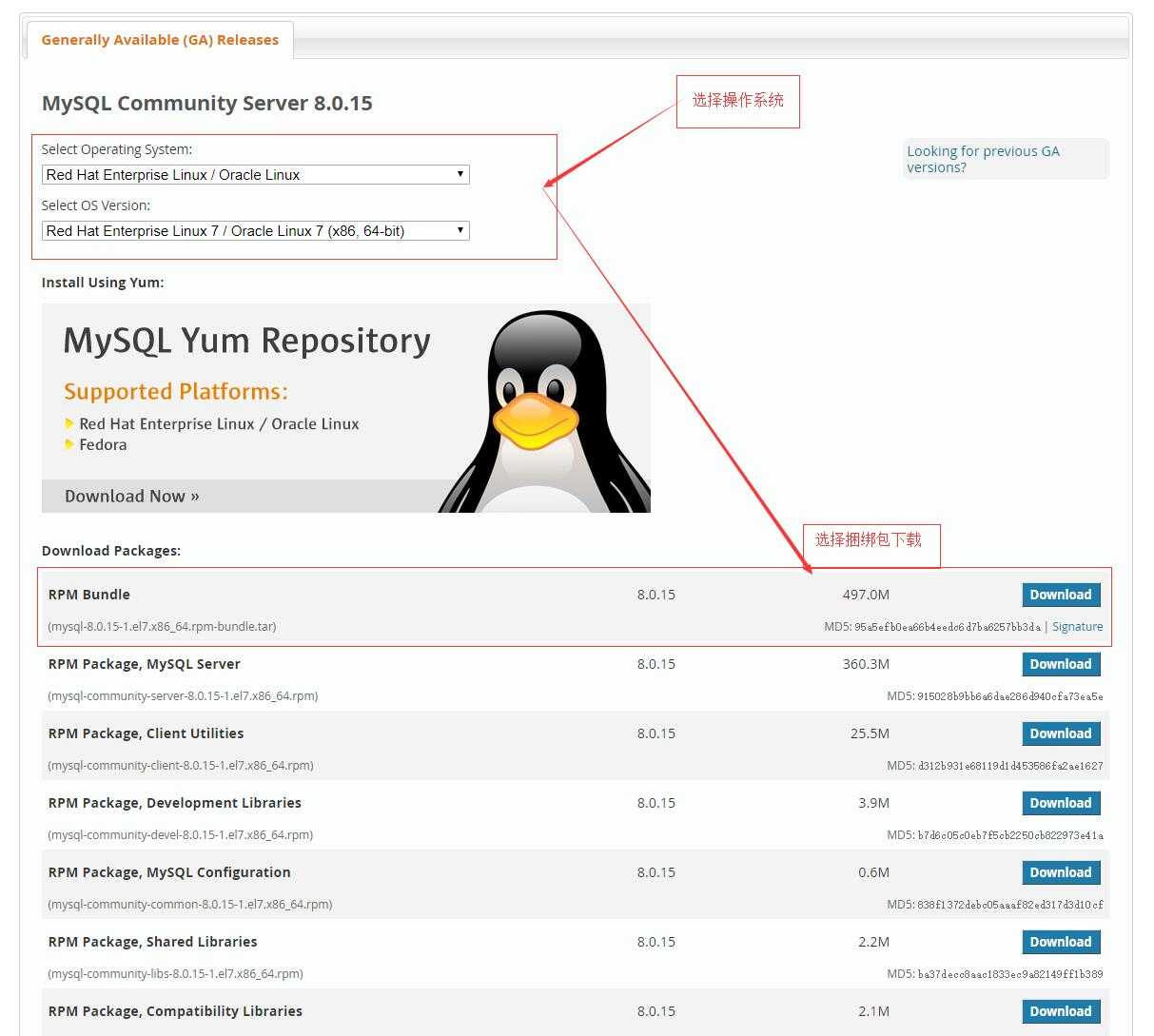This screenshot has height=1036, width=1154.
Task: Click the 360.3M size of MySQL Server
Action: [x=866, y=664]
